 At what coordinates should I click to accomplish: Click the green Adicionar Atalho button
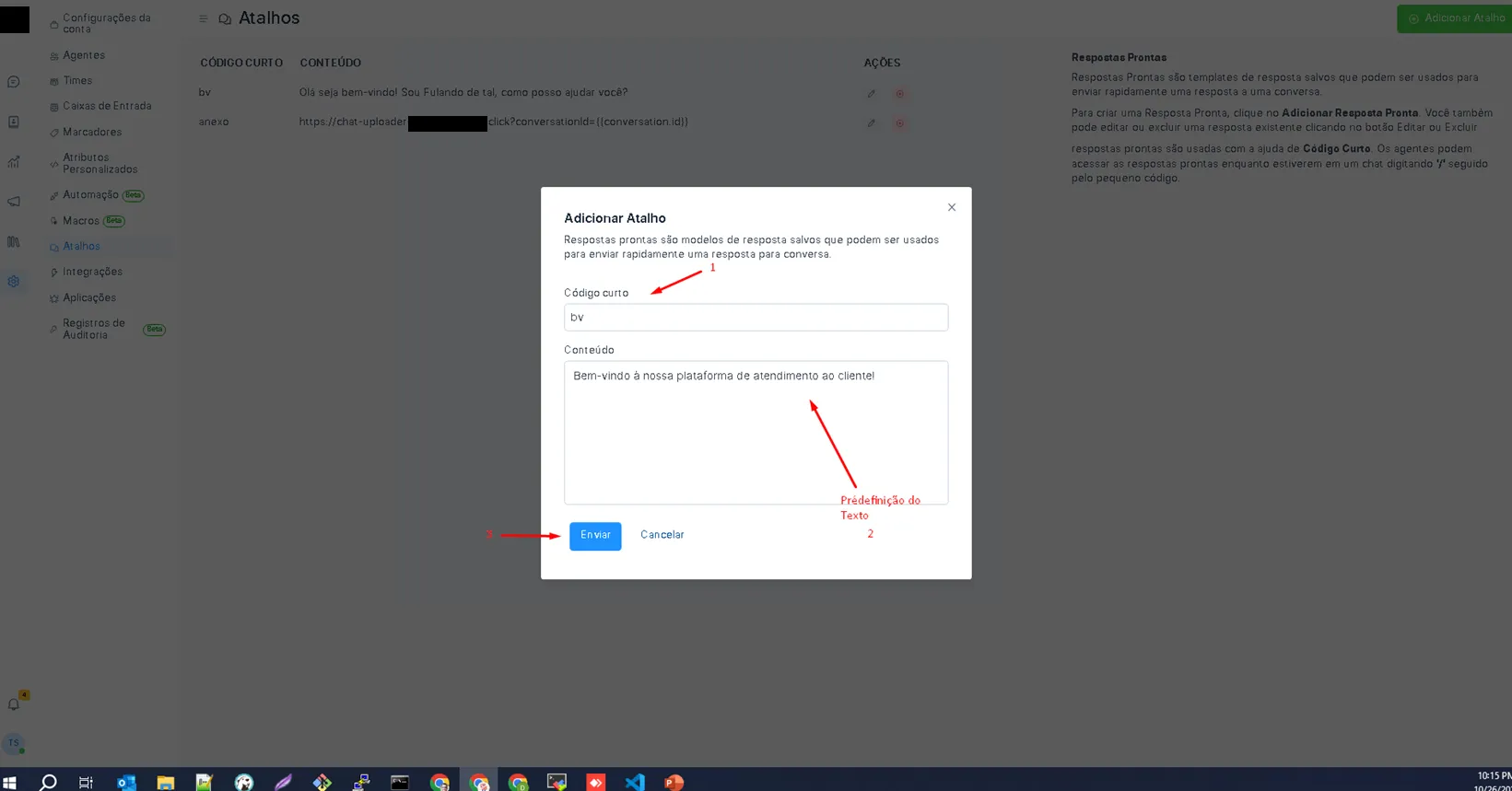tap(1456, 18)
